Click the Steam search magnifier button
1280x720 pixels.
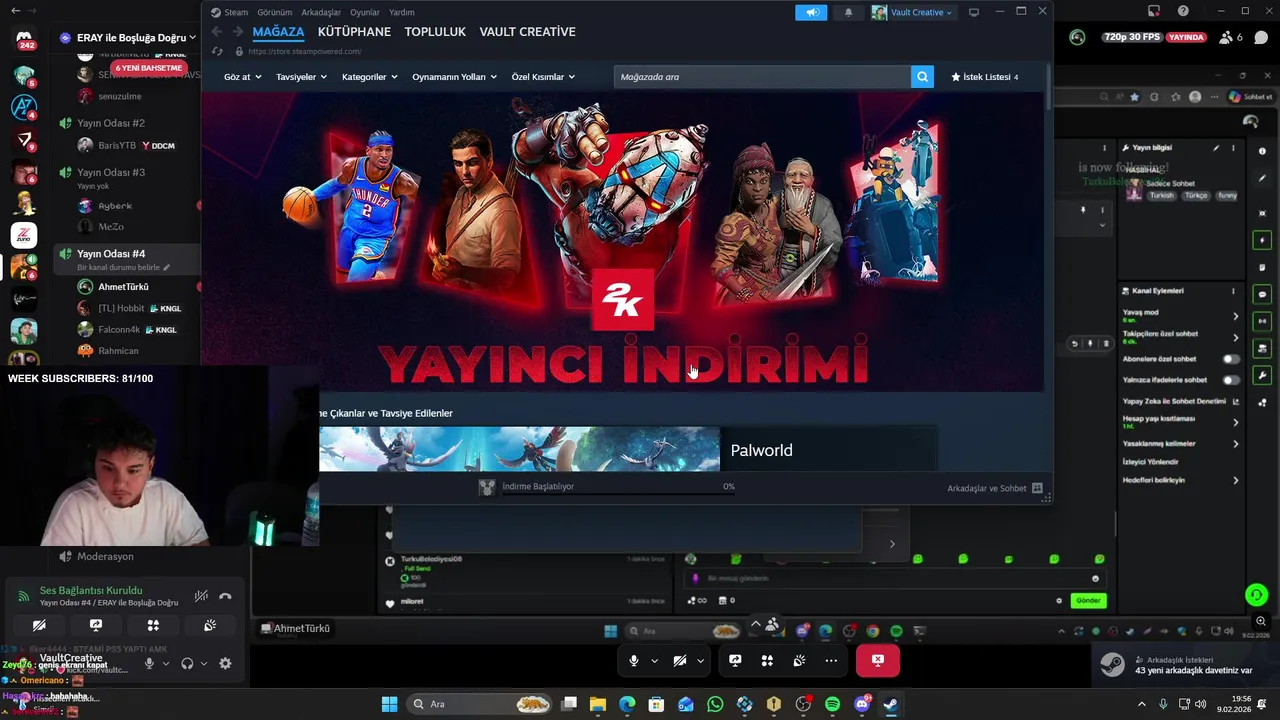[922, 76]
